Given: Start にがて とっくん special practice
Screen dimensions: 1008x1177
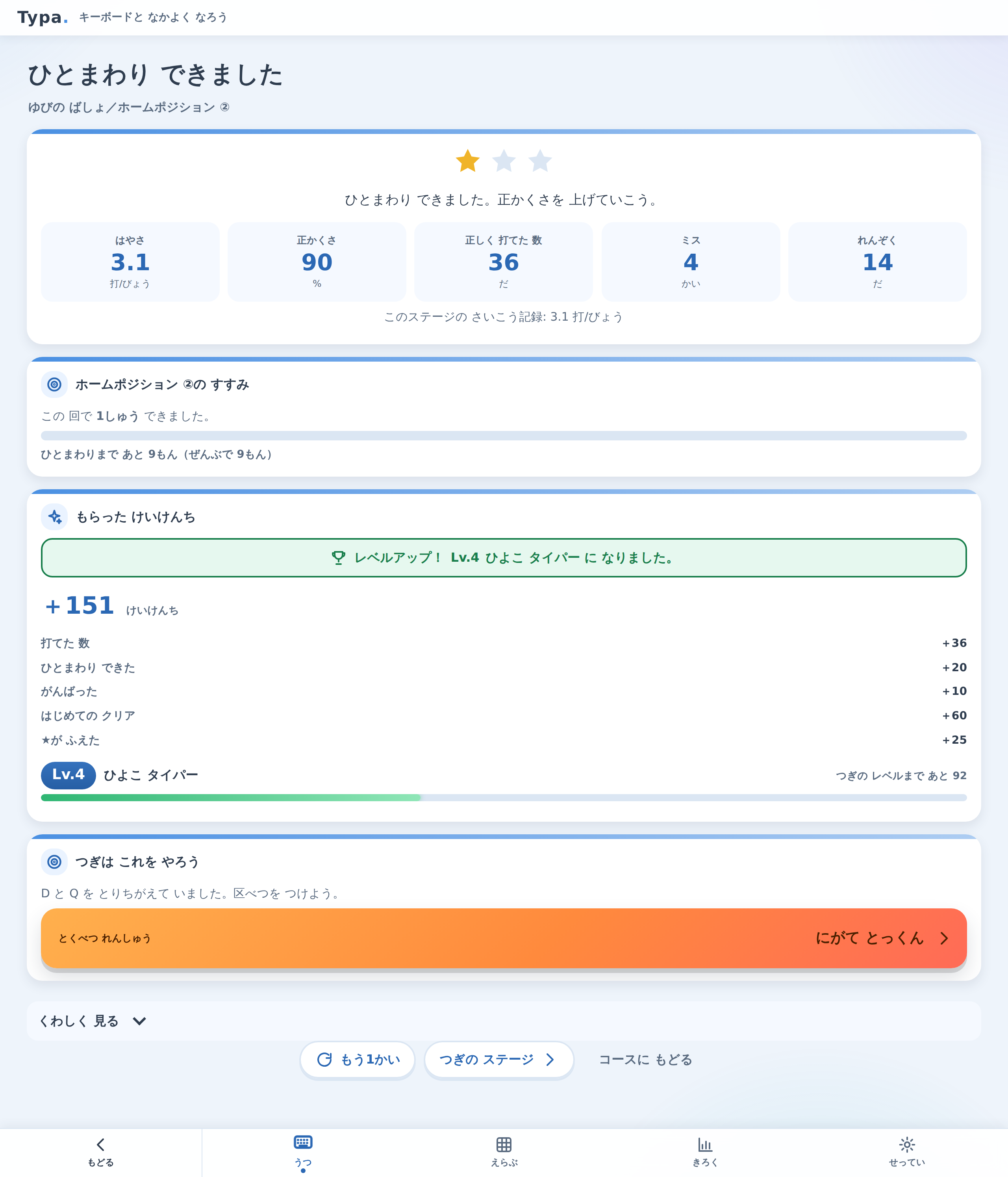Looking at the screenshot, I should pyautogui.click(x=504, y=938).
